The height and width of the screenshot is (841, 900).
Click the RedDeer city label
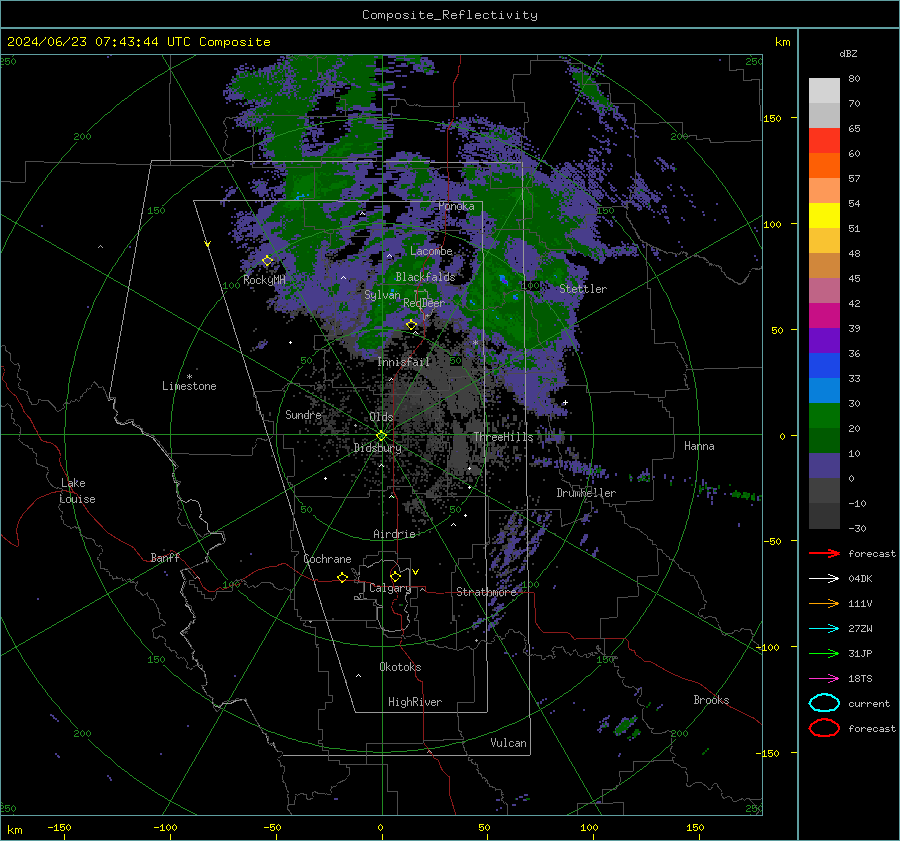pos(424,303)
